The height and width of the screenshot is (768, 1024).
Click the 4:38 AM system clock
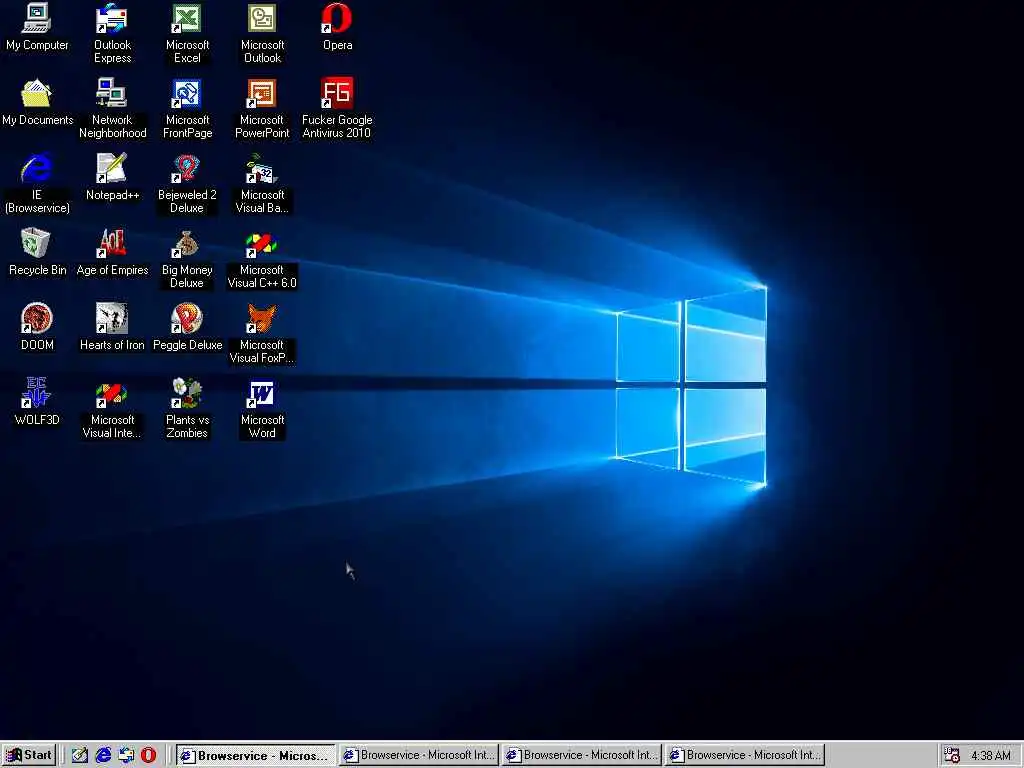click(990, 756)
